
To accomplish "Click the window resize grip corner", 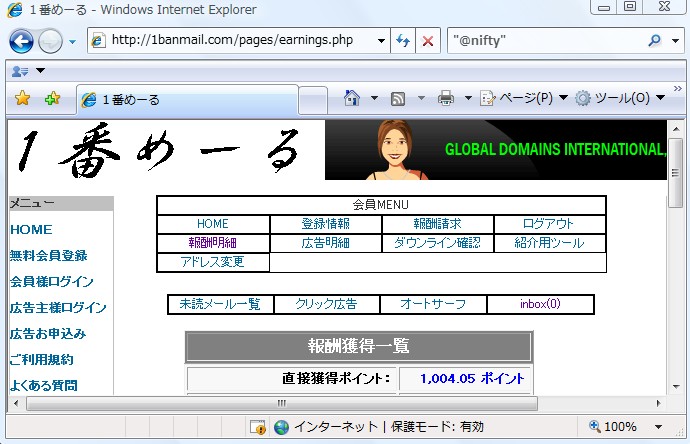I will 679,433.
